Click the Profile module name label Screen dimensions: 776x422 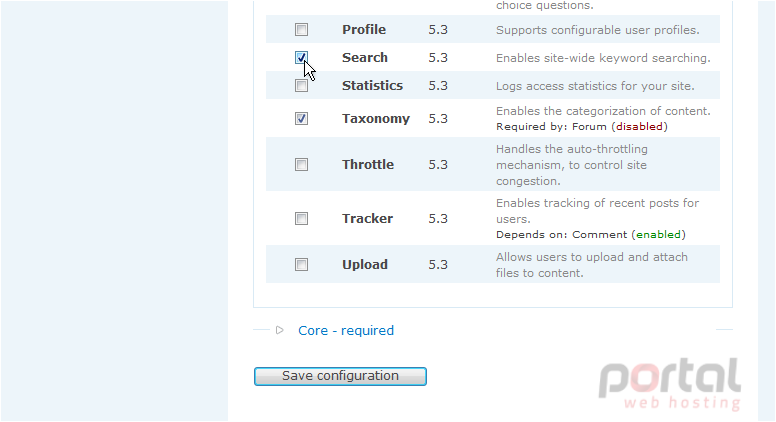tap(364, 30)
